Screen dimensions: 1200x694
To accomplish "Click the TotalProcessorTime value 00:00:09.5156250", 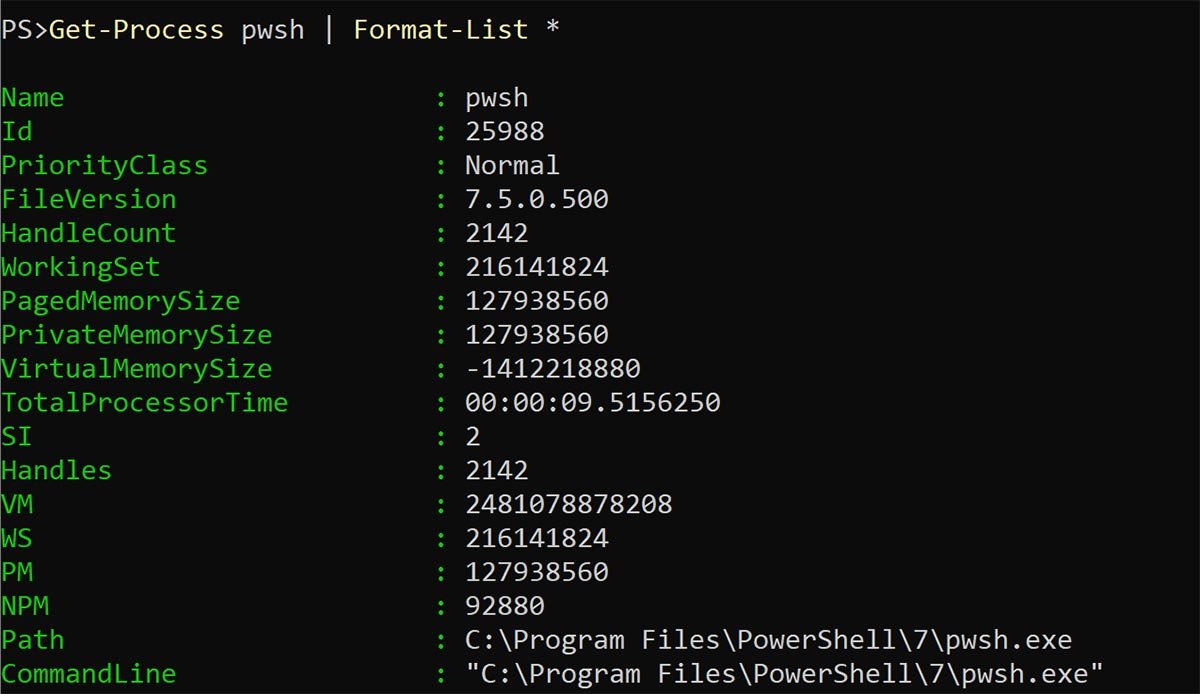I will click(x=592, y=403).
